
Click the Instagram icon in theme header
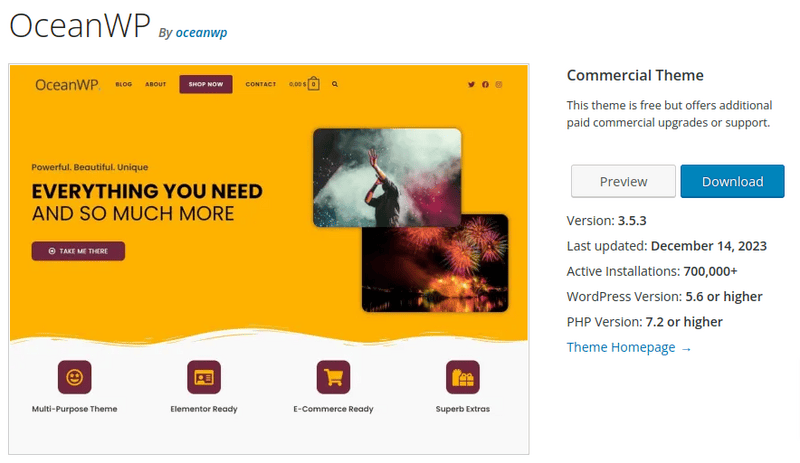pos(499,85)
